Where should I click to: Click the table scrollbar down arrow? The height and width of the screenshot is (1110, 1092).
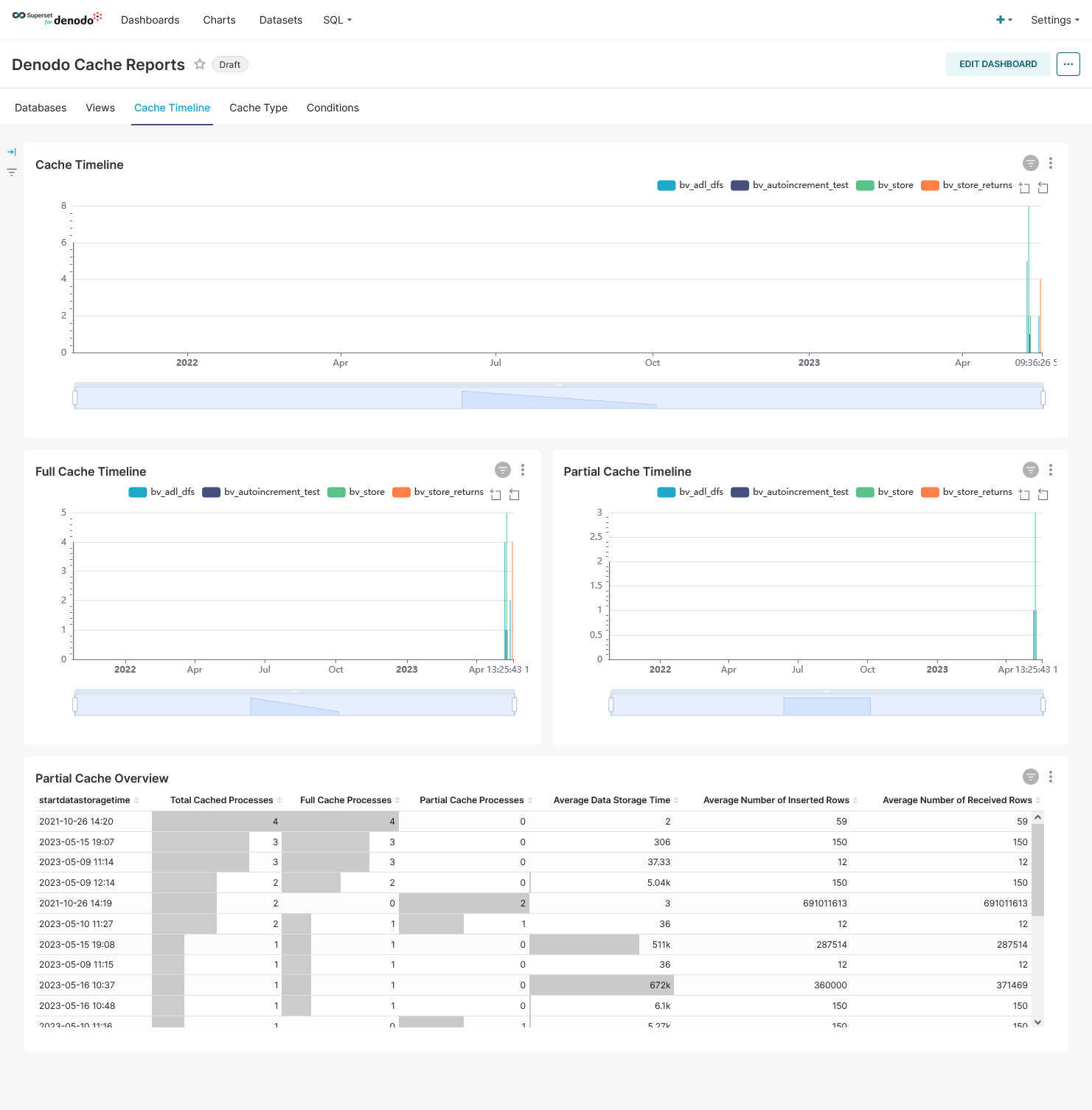click(1037, 1021)
